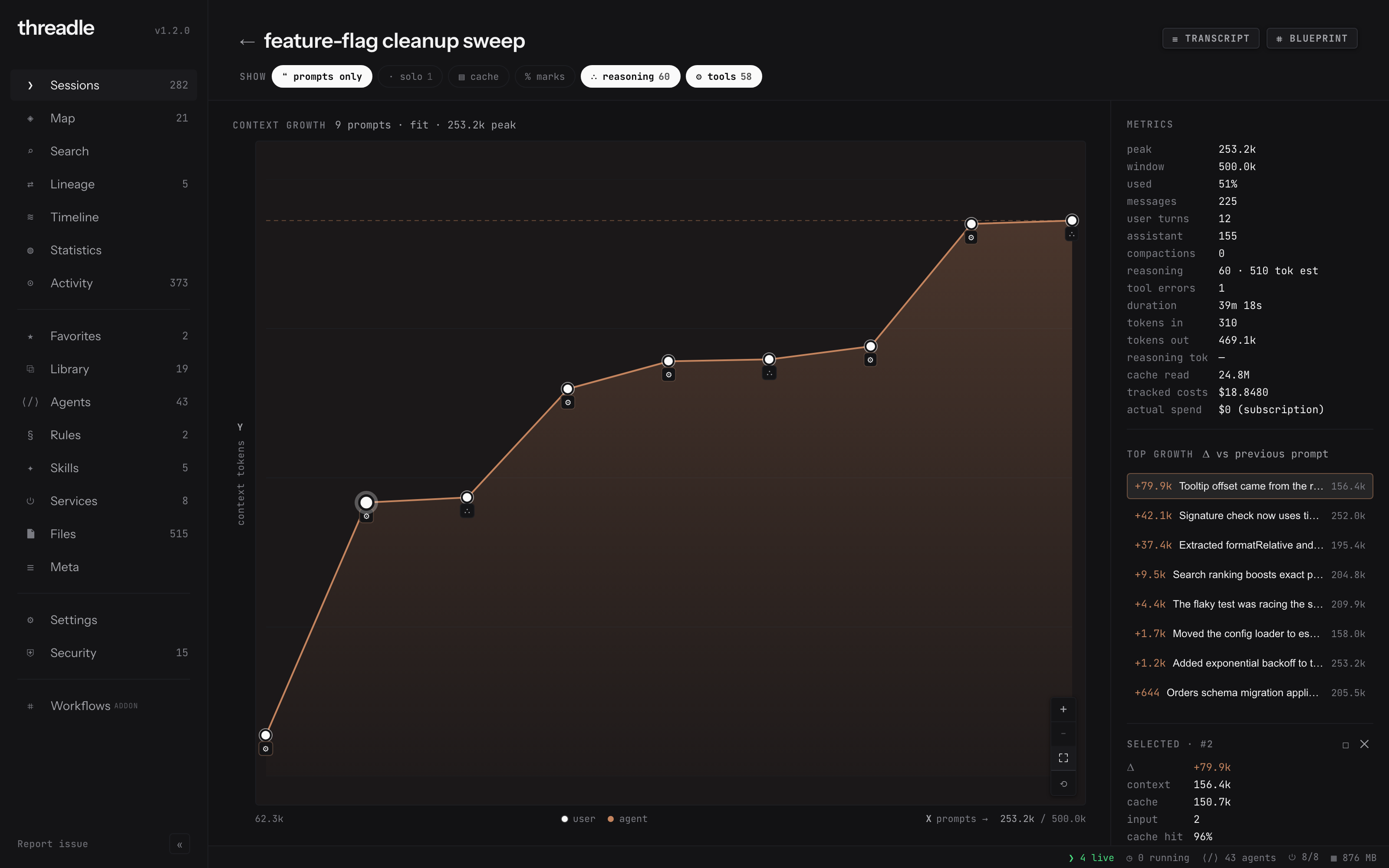This screenshot has height=868, width=1389.
Task: Click the highlighted selected prompt marker #2
Action: pos(366,503)
